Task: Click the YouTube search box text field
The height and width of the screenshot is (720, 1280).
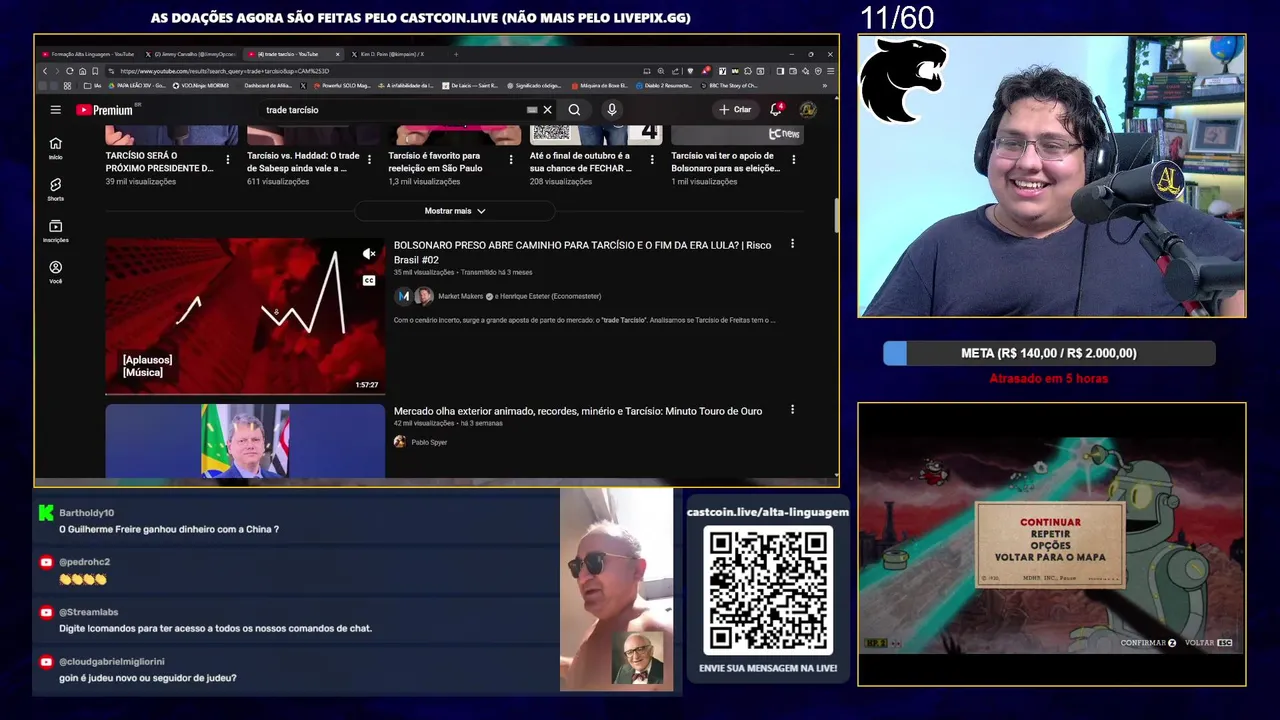Action: (395, 110)
